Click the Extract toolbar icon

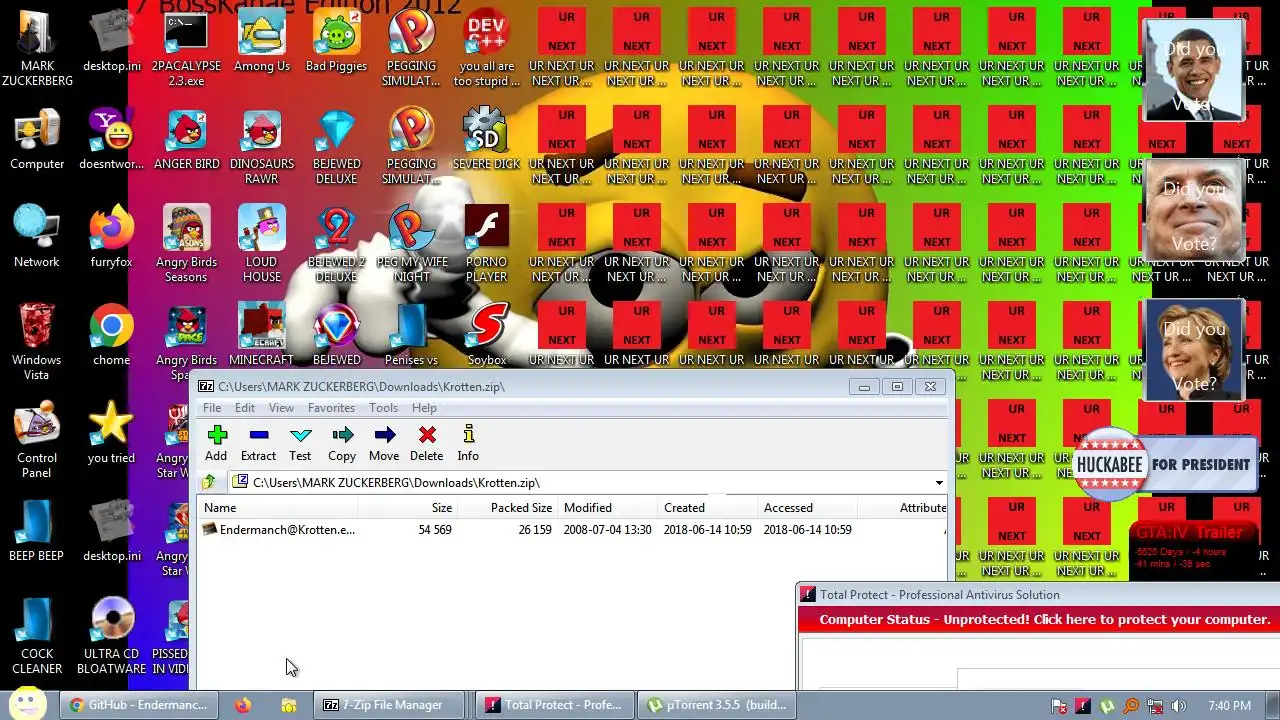pyautogui.click(x=258, y=444)
